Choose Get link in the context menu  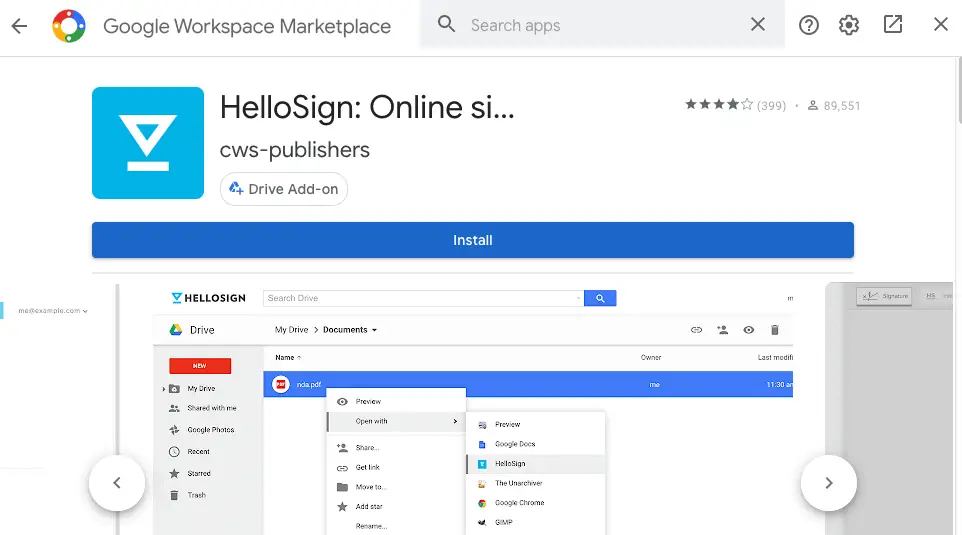396,468
